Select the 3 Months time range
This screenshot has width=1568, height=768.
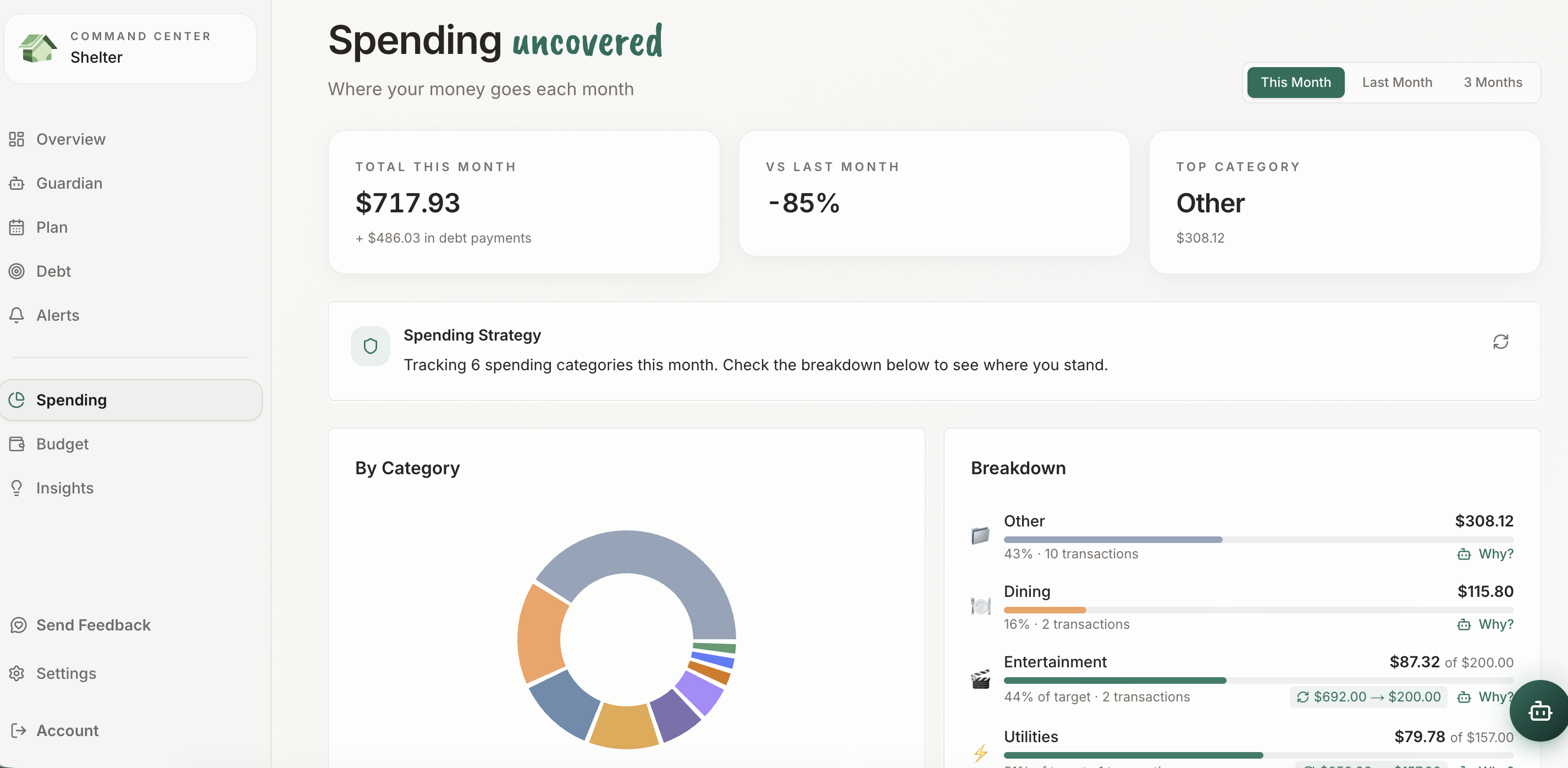(x=1492, y=82)
